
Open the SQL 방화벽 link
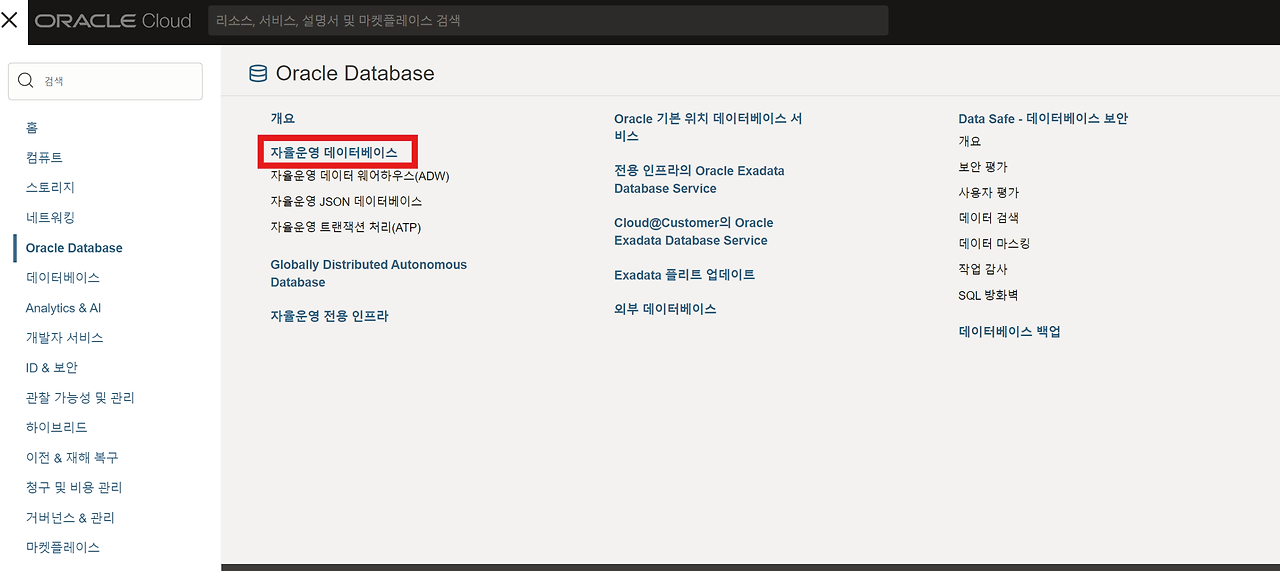point(988,295)
